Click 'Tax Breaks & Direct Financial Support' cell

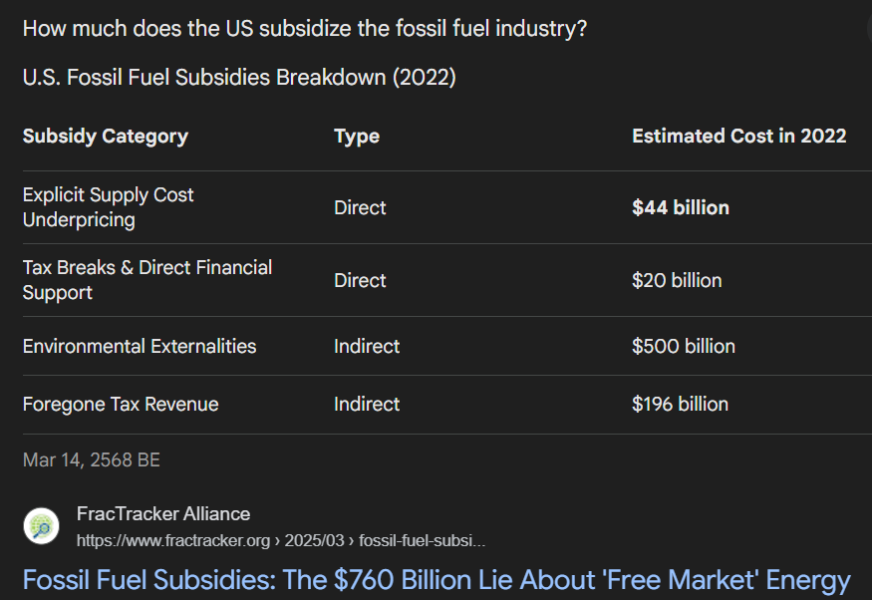coord(147,280)
